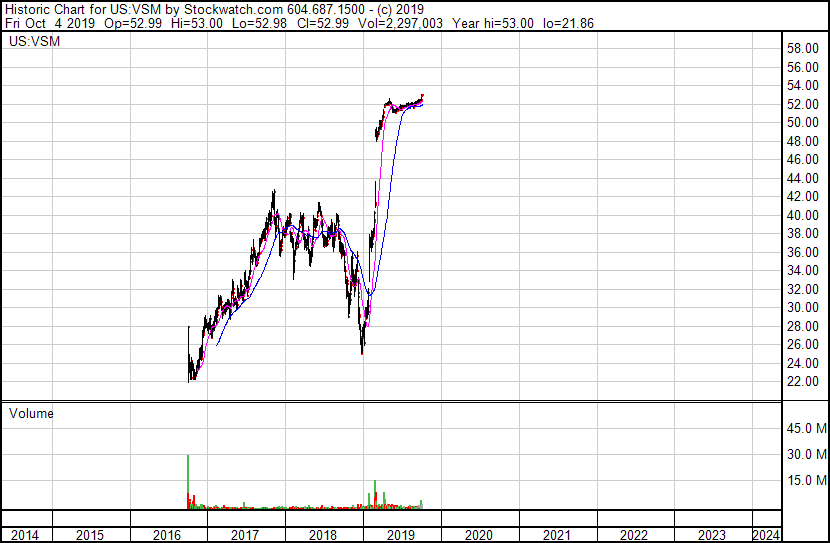The image size is (830, 543).
Task: Click the 2024 year label
Action: pos(766,535)
